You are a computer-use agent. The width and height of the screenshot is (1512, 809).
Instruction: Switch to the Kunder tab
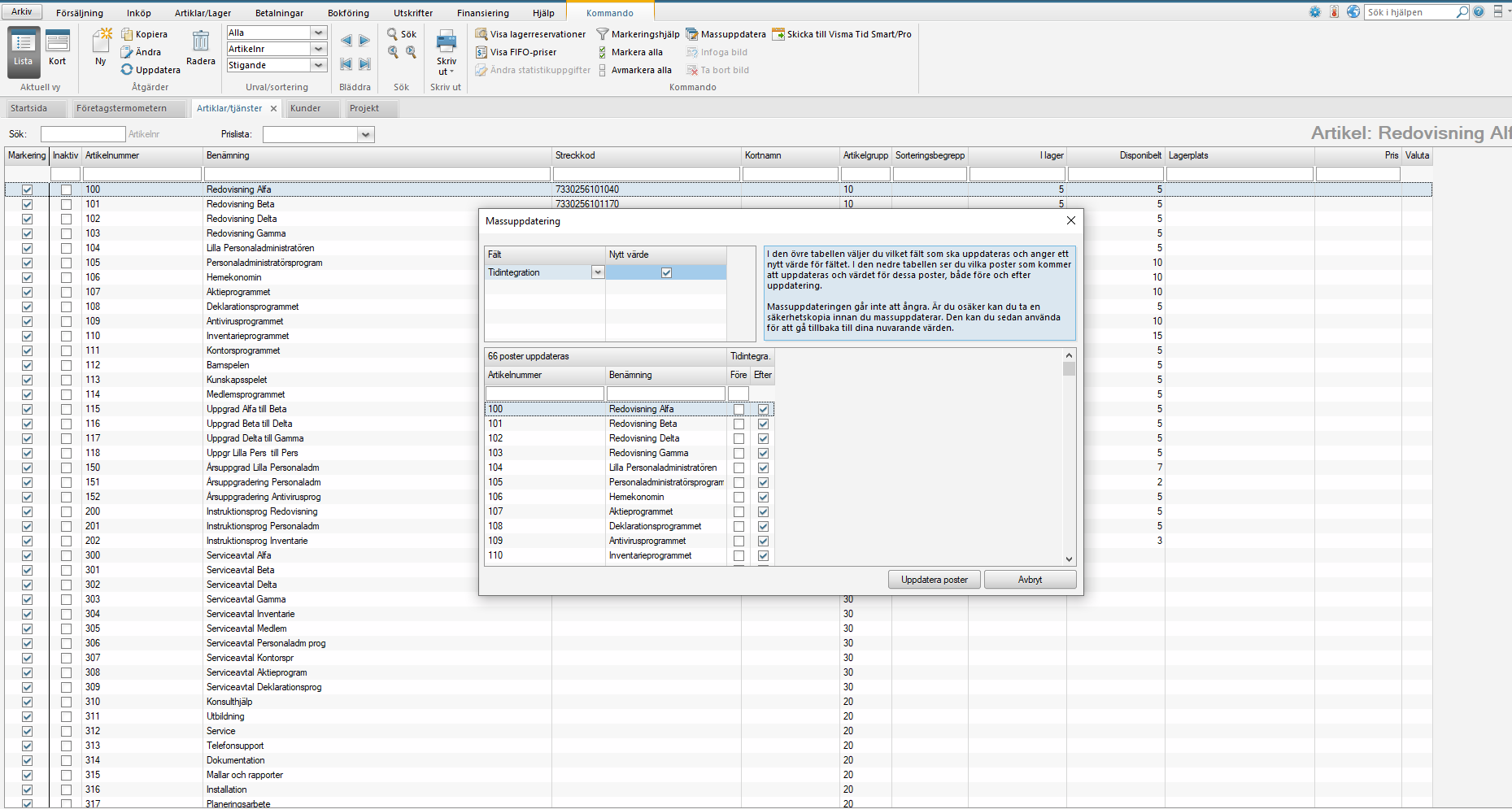point(306,108)
